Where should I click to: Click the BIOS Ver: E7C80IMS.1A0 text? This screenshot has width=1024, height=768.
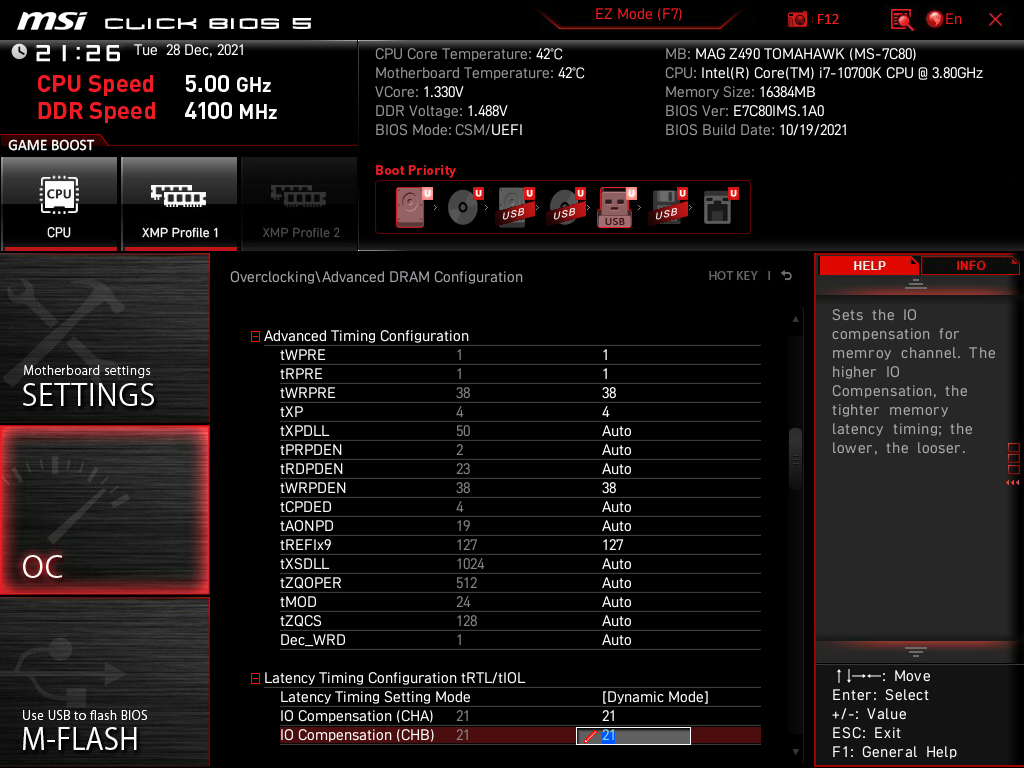pyautogui.click(x=744, y=111)
